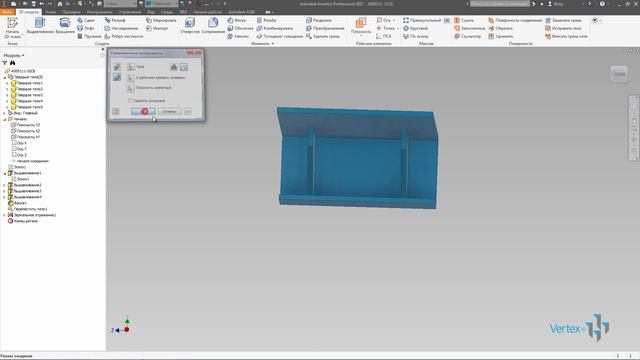Collapse the Начало (Origin) folder
Viewport: 640px width, 360px height.
click(5, 119)
